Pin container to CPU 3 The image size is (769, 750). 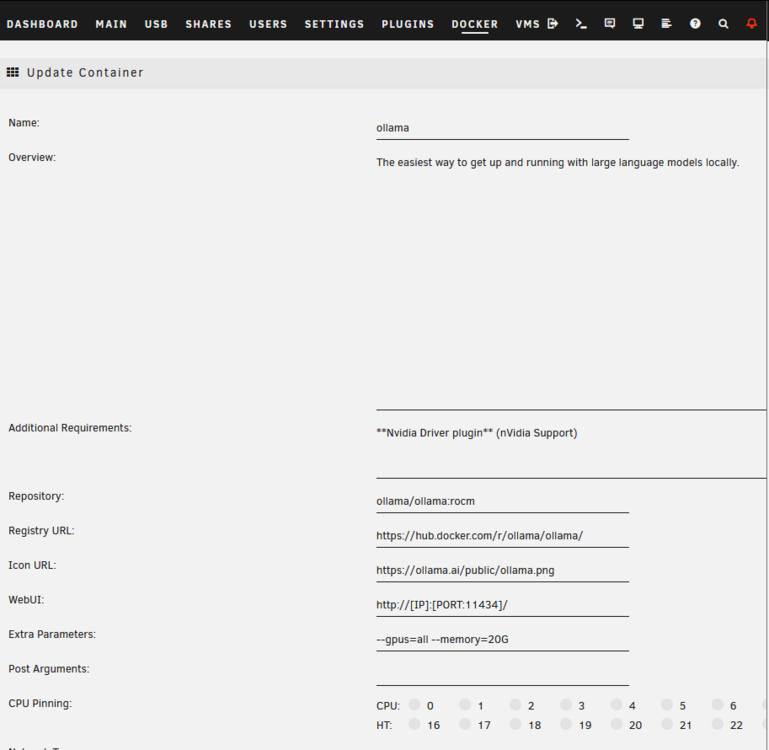tap(566, 705)
